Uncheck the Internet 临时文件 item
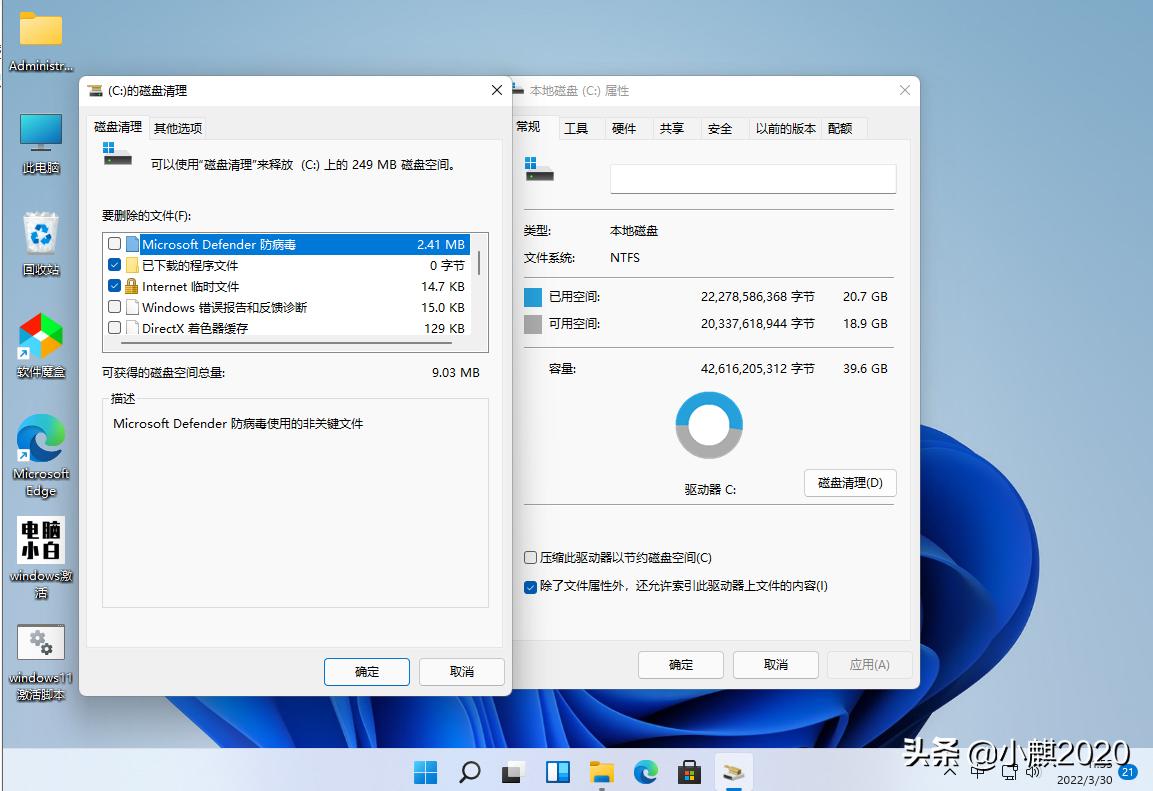1153x791 pixels. pyautogui.click(x=113, y=285)
